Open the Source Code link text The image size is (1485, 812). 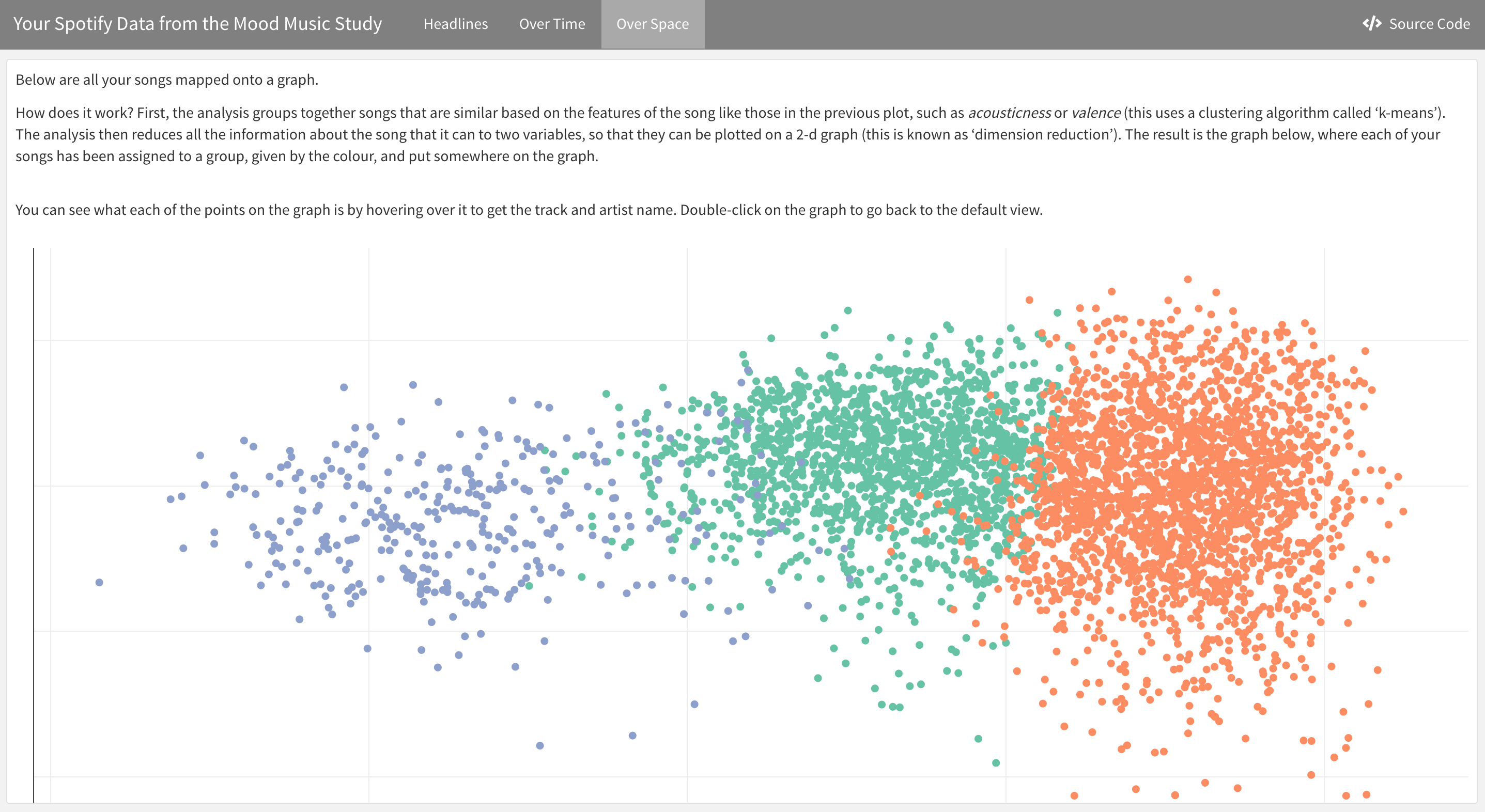pyautogui.click(x=1429, y=24)
